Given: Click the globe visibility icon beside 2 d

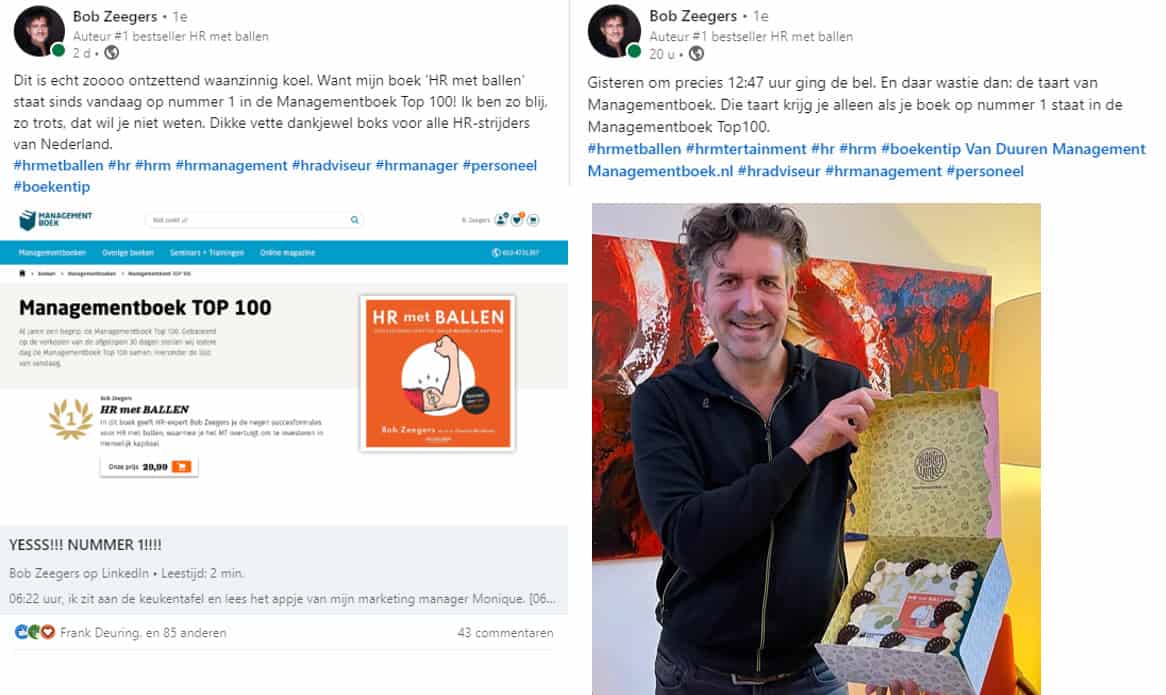Looking at the screenshot, I should (112, 53).
